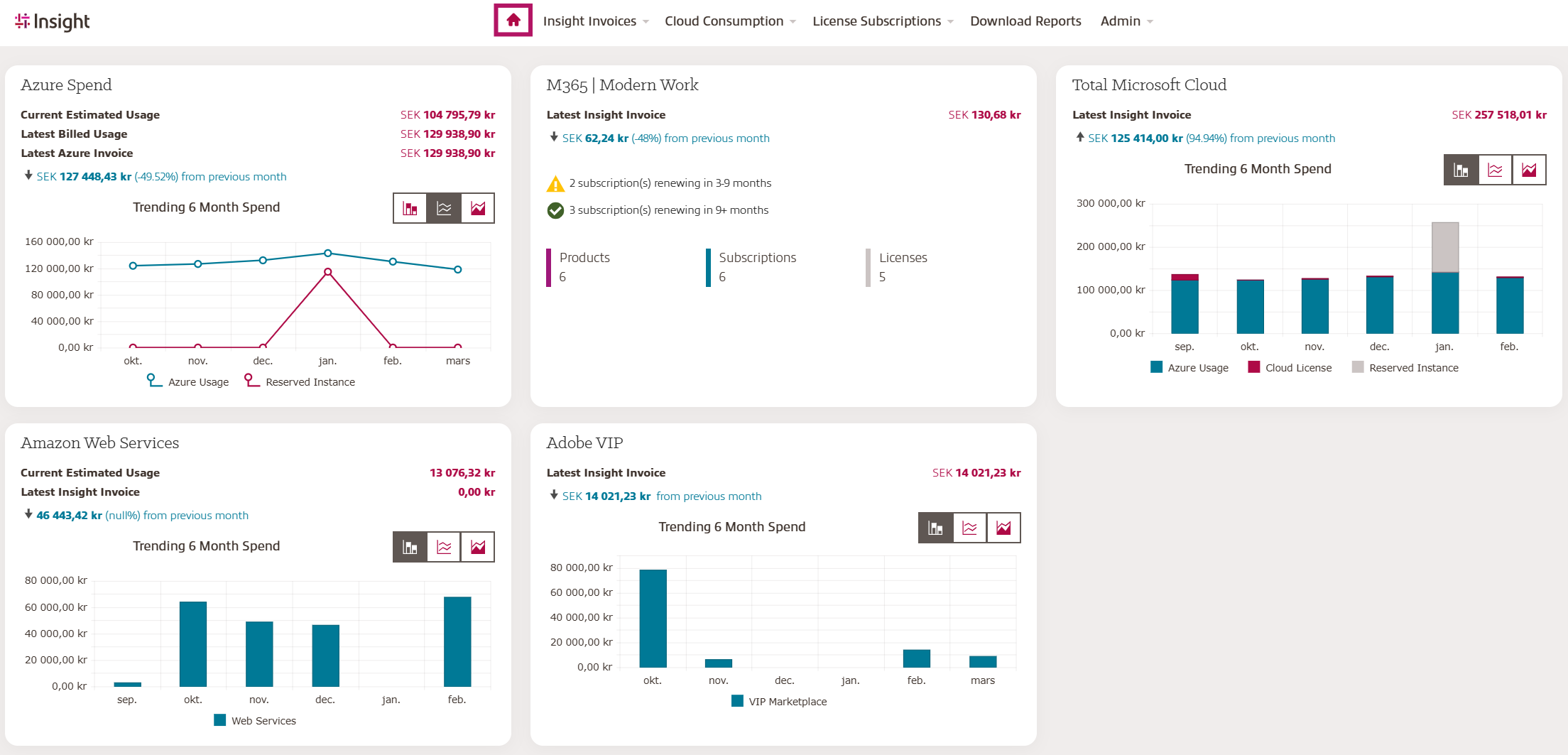Toggle Azure Usage series in Azure Spend legend

pyautogui.click(x=189, y=382)
